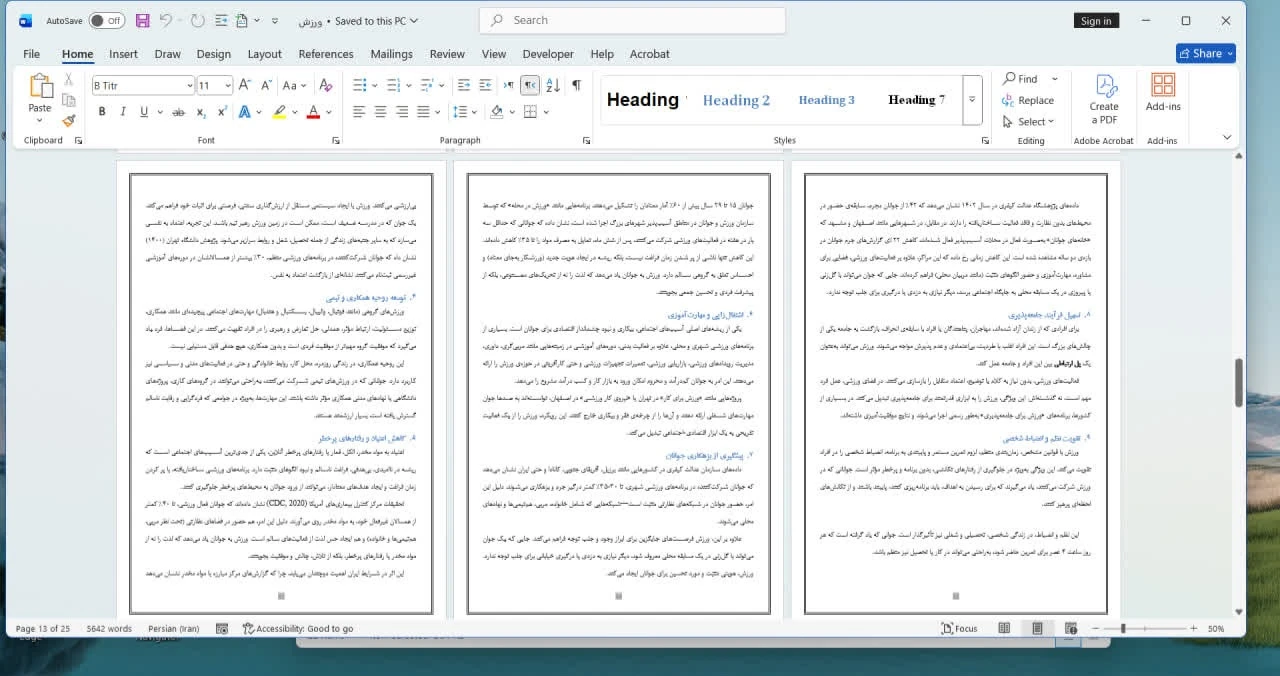
Task: Open the References tab
Action: click(325, 54)
